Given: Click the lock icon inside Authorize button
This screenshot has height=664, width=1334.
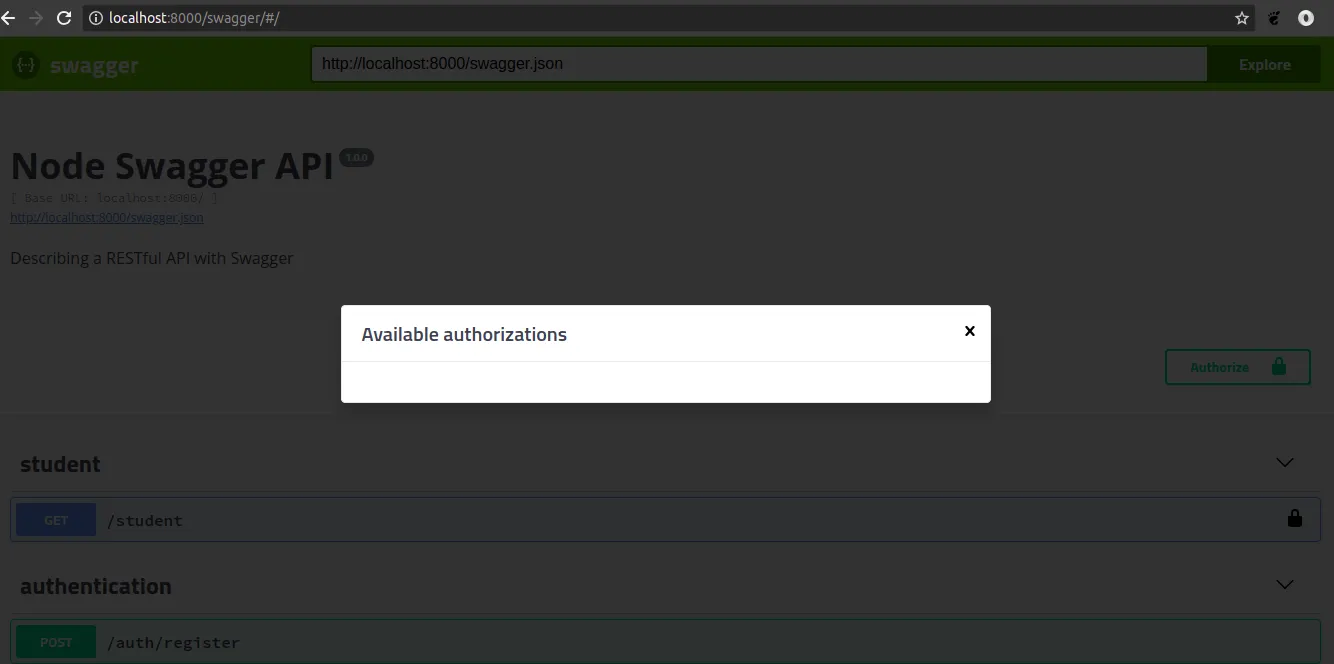Looking at the screenshot, I should point(1279,366).
